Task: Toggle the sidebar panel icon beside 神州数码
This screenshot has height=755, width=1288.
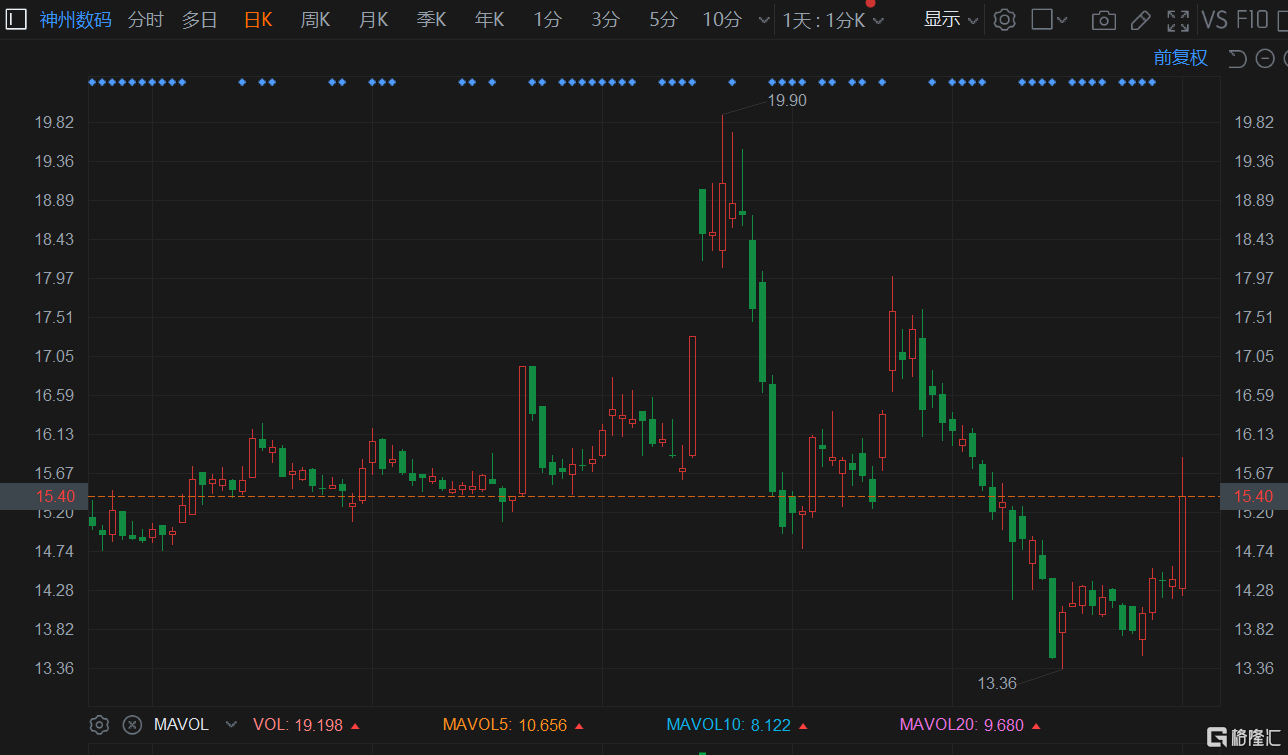Action: [x=16, y=19]
